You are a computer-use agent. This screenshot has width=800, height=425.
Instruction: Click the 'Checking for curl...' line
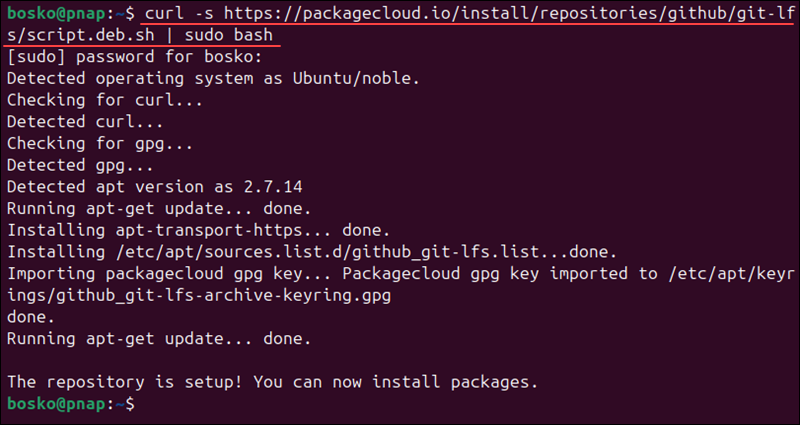(105, 100)
